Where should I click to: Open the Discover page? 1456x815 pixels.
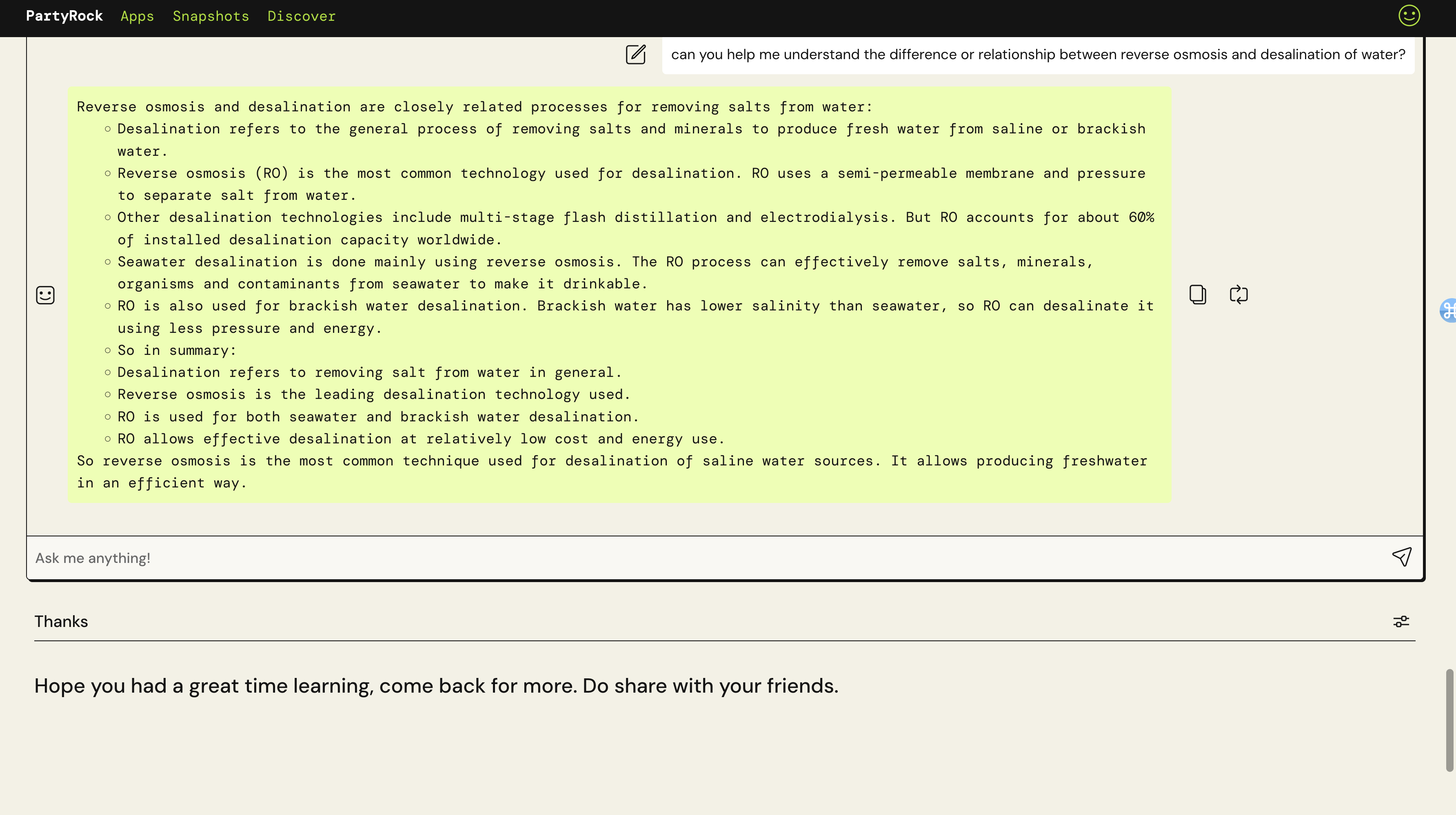click(301, 16)
